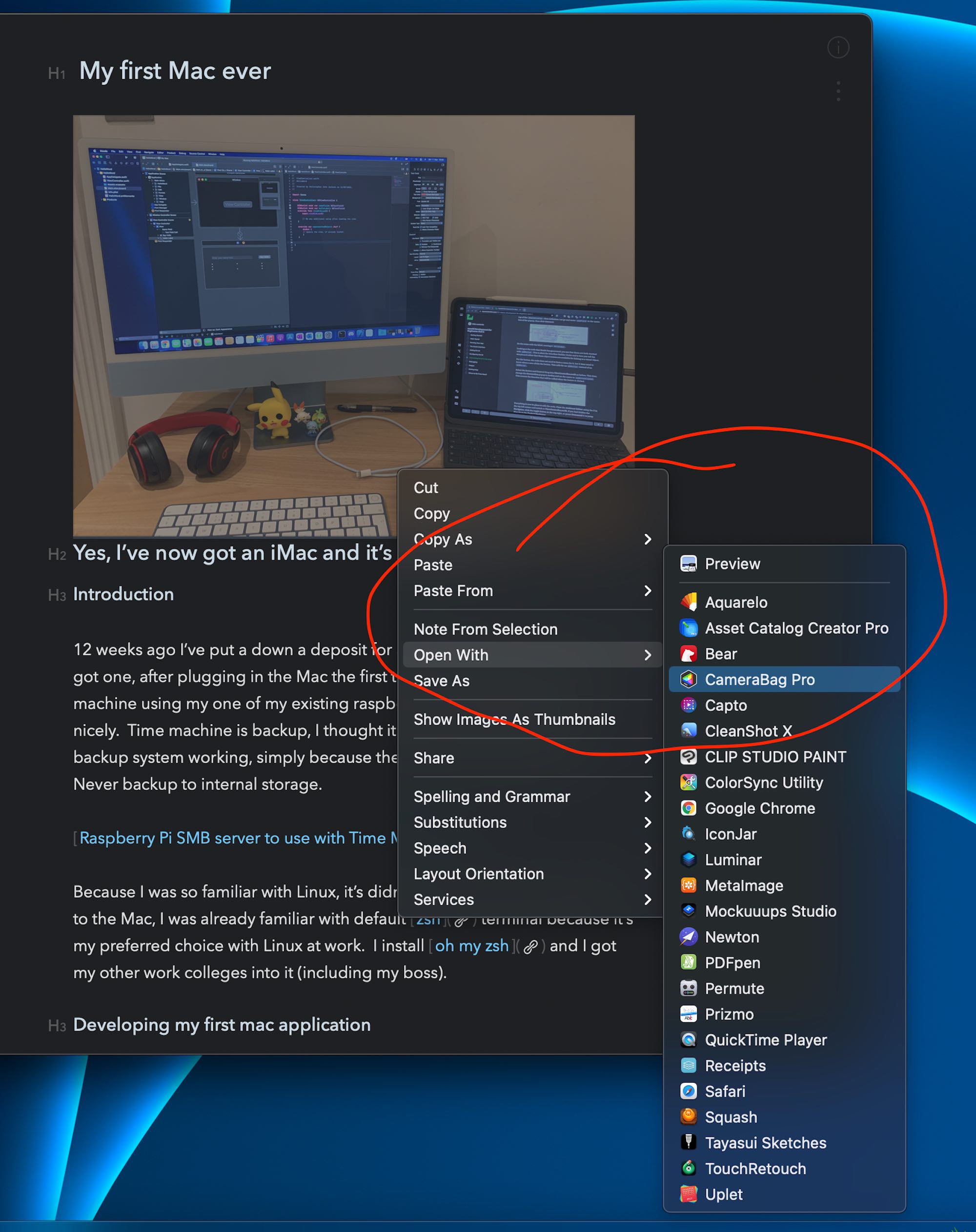Viewport: 976px width, 1232px height.
Task: Select the Capto app icon
Action: click(x=689, y=705)
